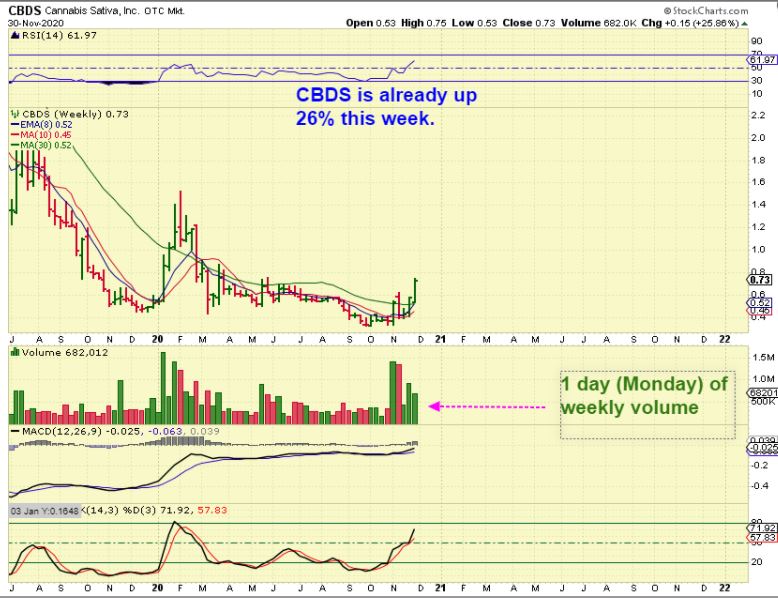Click the 57.83 value tag on the stochastic axis
This screenshot has width=778, height=598.
tap(762, 538)
